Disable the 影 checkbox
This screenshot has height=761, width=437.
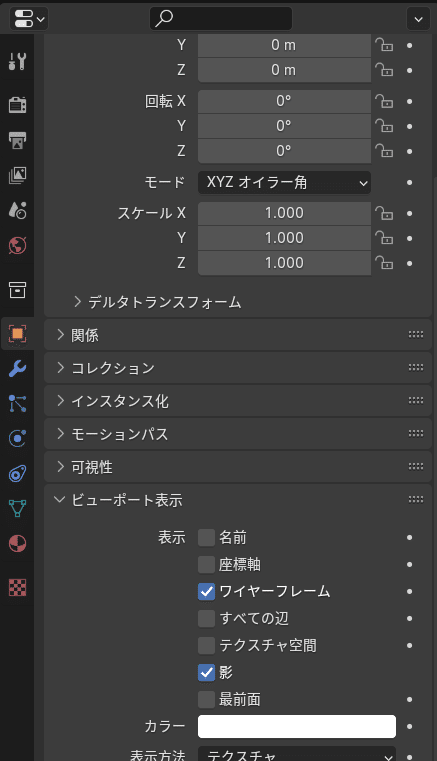(x=206, y=673)
